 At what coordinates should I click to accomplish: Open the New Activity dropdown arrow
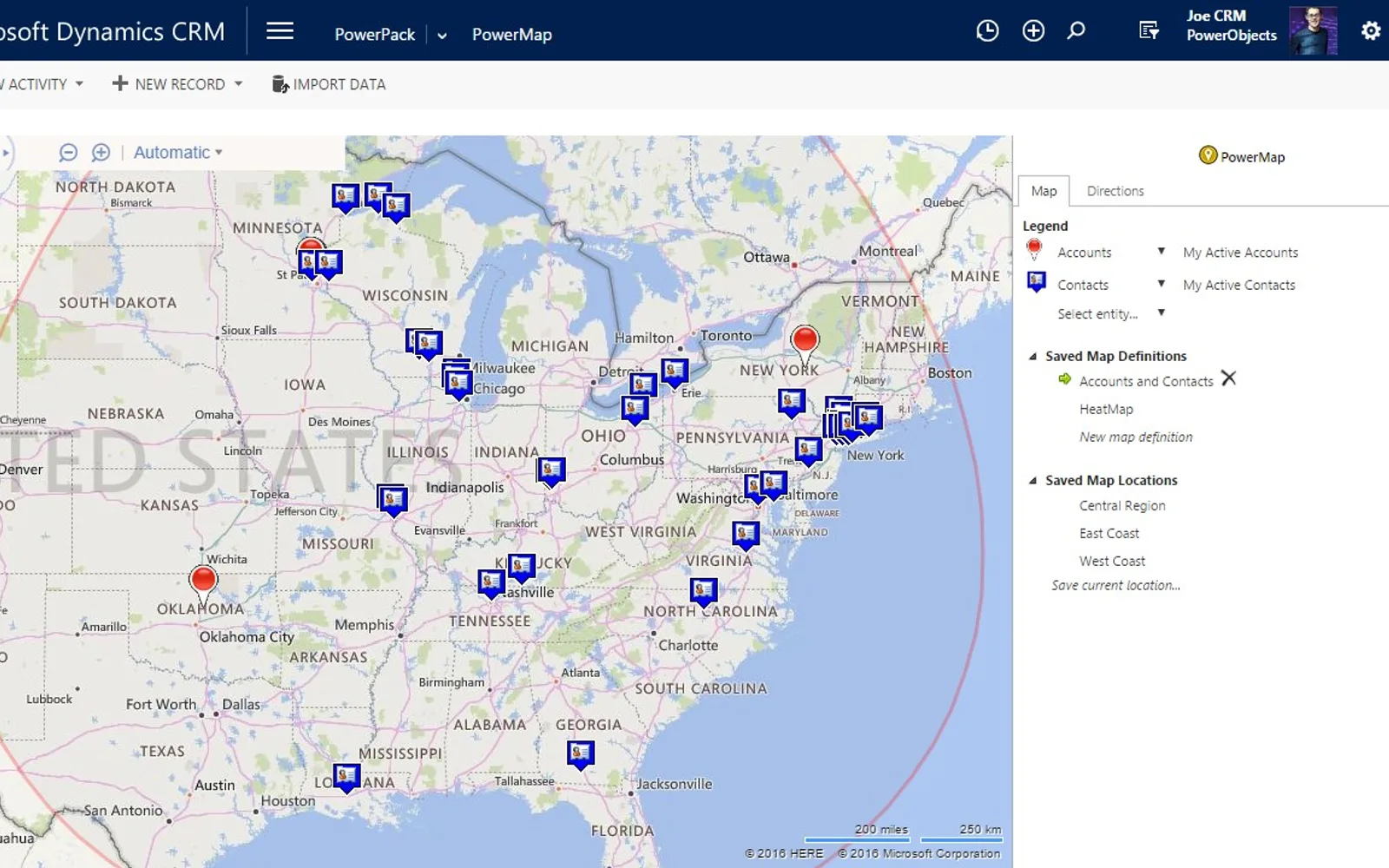click(79, 84)
